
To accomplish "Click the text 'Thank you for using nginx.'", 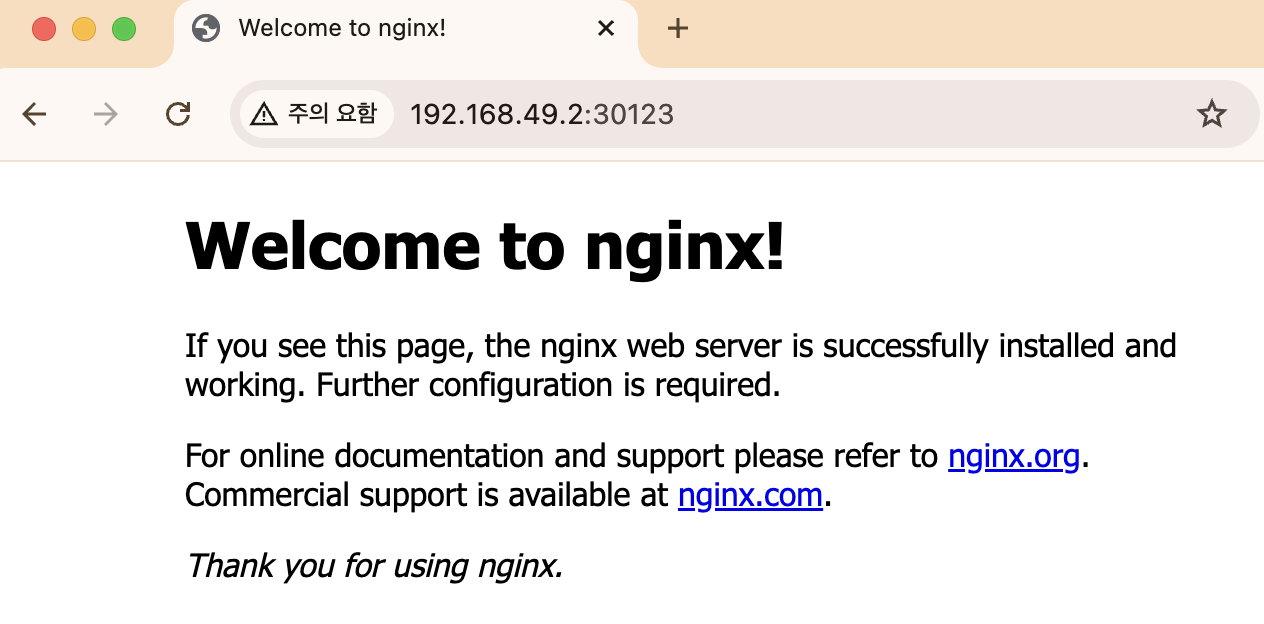I will [374, 566].
